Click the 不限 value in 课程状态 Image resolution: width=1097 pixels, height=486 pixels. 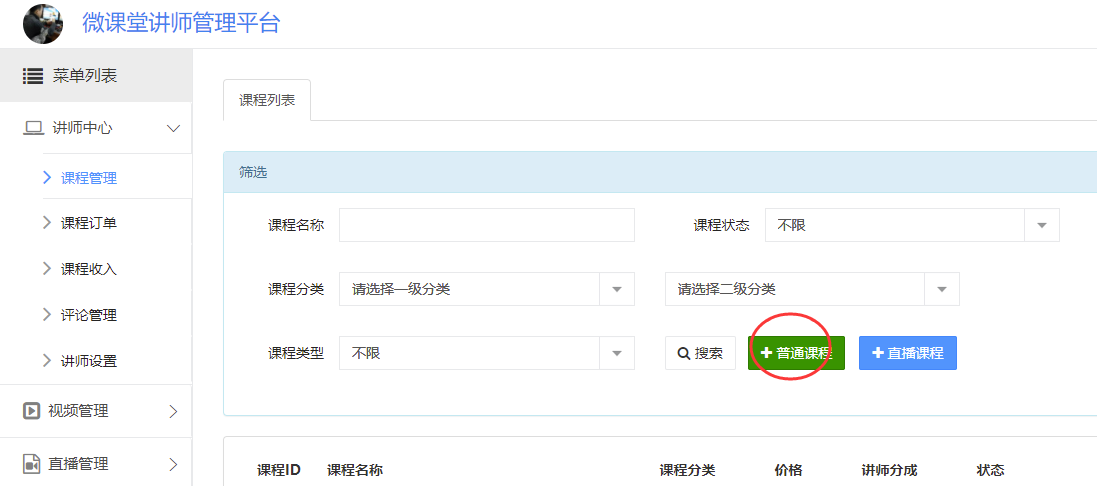point(792,225)
